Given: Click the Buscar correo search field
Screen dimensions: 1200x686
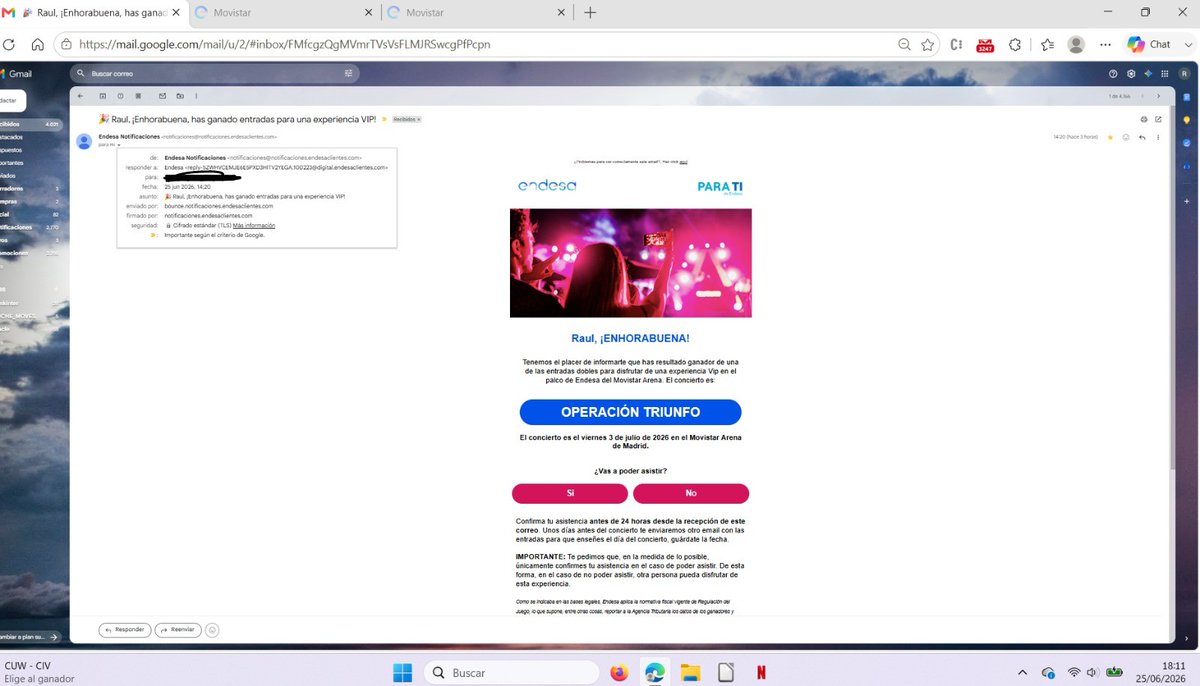Looking at the screenshot, I should [x=215, y=73].
